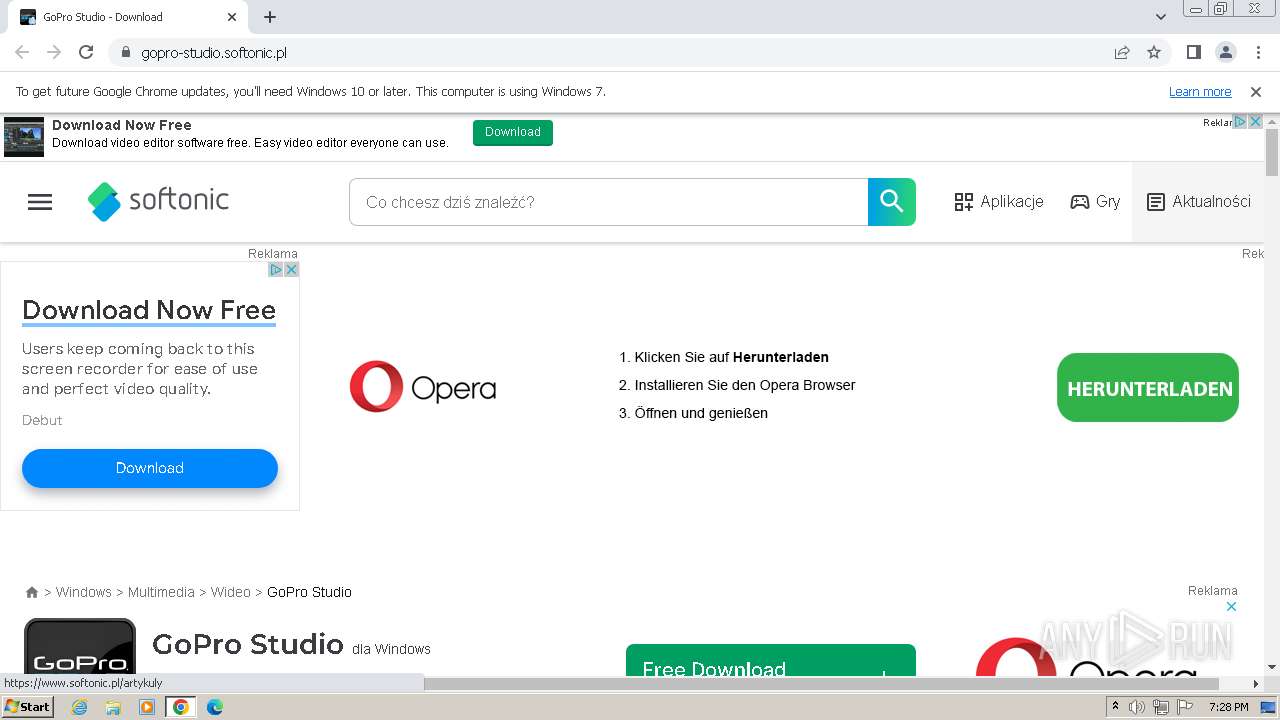Go back in Chrome

(x=22, y=52)
